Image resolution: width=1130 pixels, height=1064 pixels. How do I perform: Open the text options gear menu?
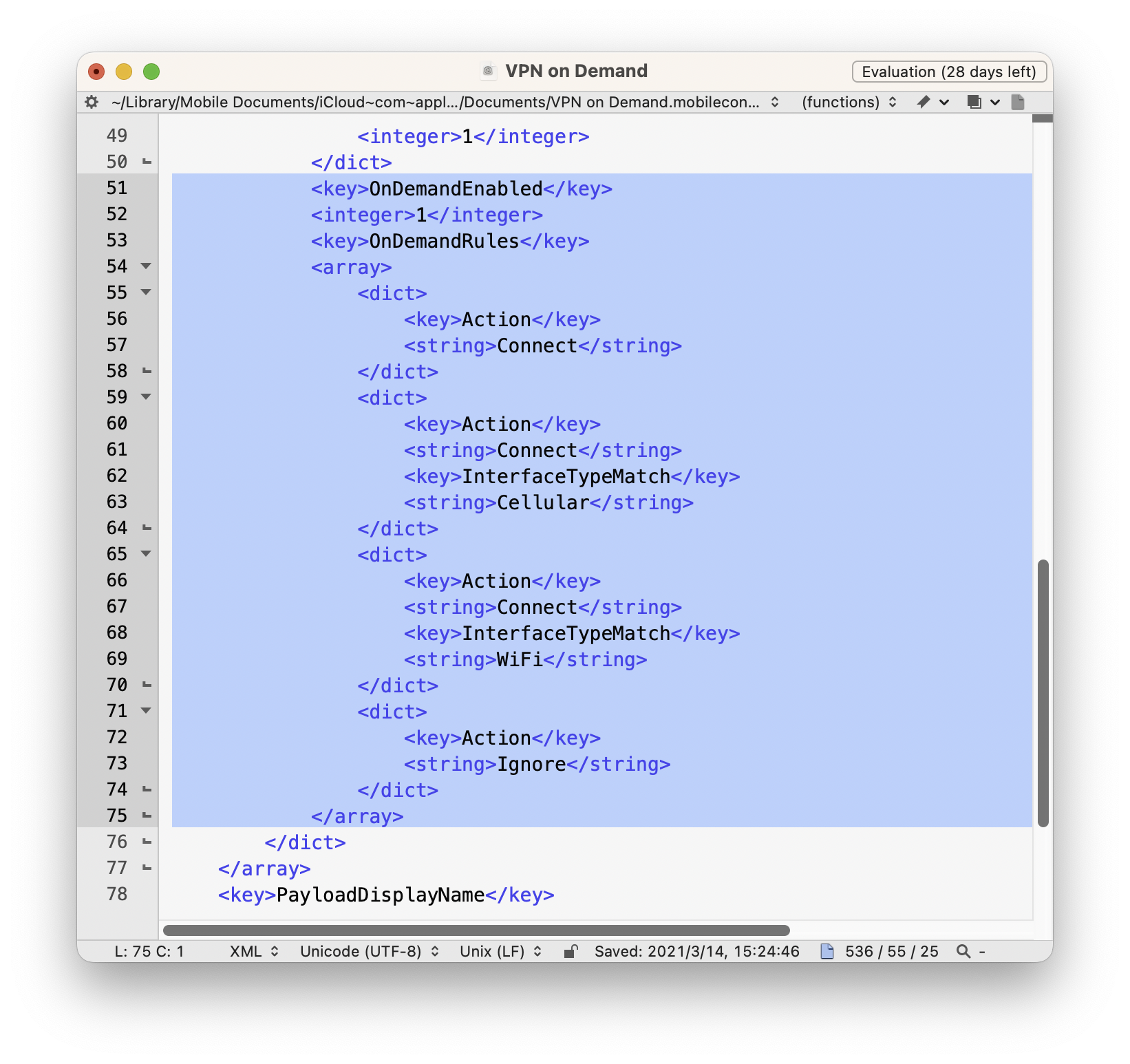pyautogui.click(x=92, y=102)
